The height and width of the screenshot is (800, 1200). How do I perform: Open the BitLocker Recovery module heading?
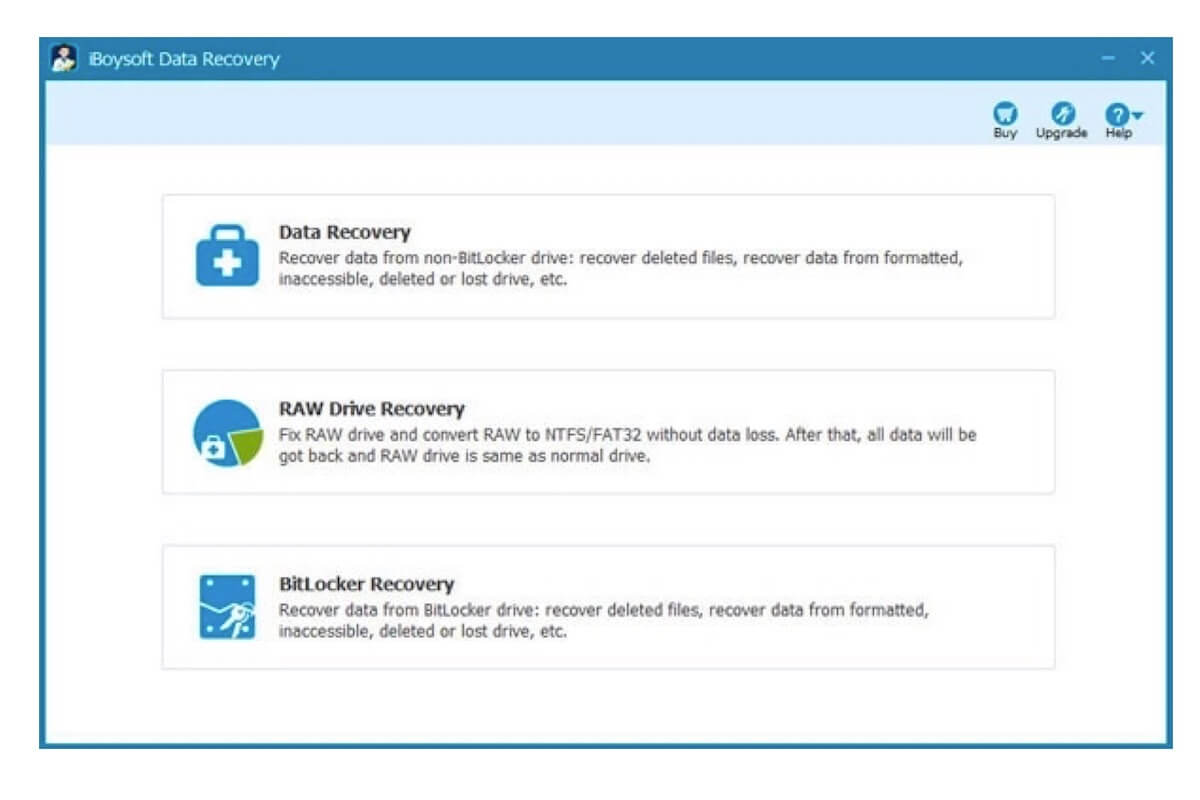pyautogui.click(x=366, y=584)
